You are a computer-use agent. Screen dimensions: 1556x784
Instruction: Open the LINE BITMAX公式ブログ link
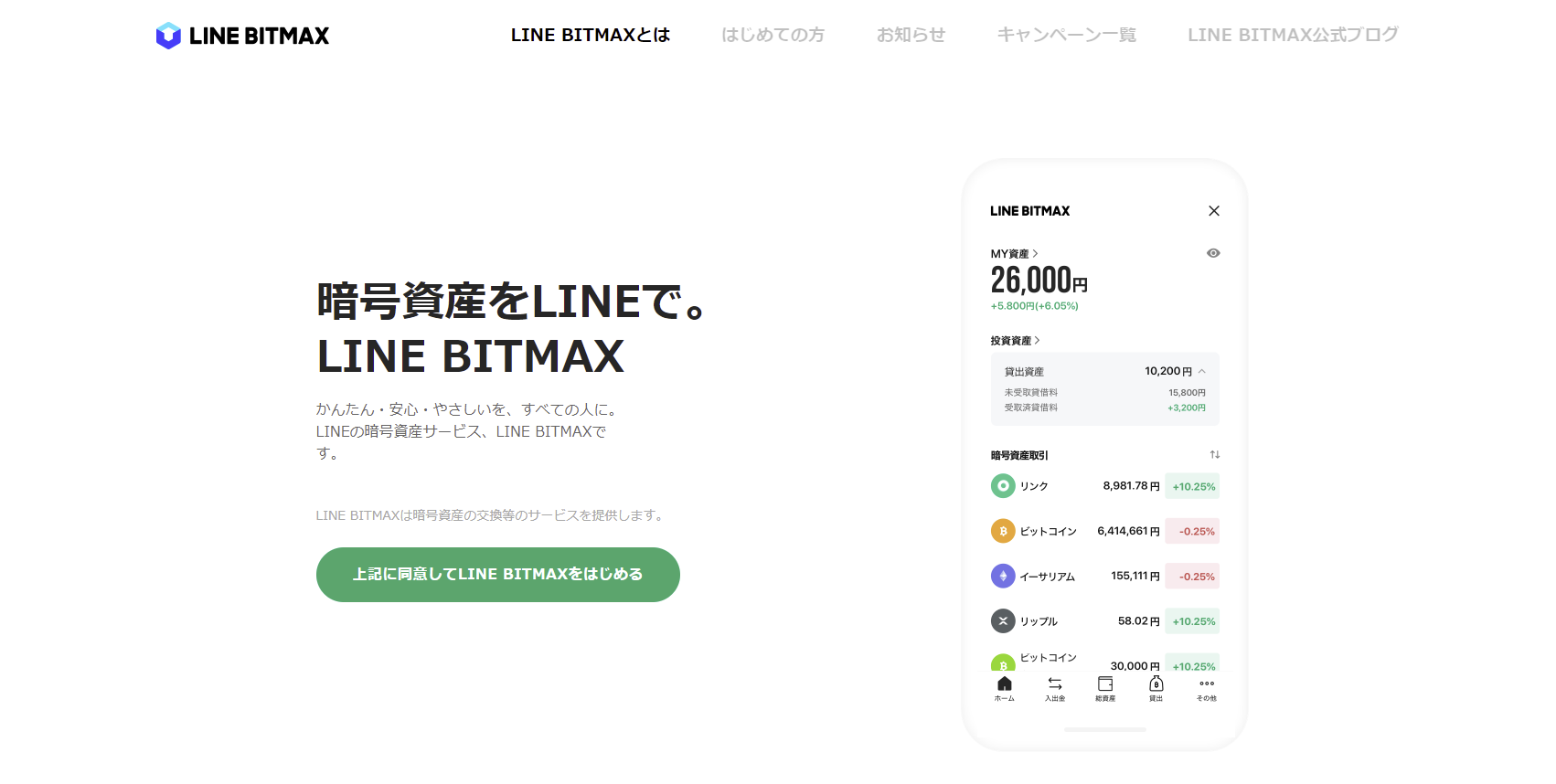1293,35
